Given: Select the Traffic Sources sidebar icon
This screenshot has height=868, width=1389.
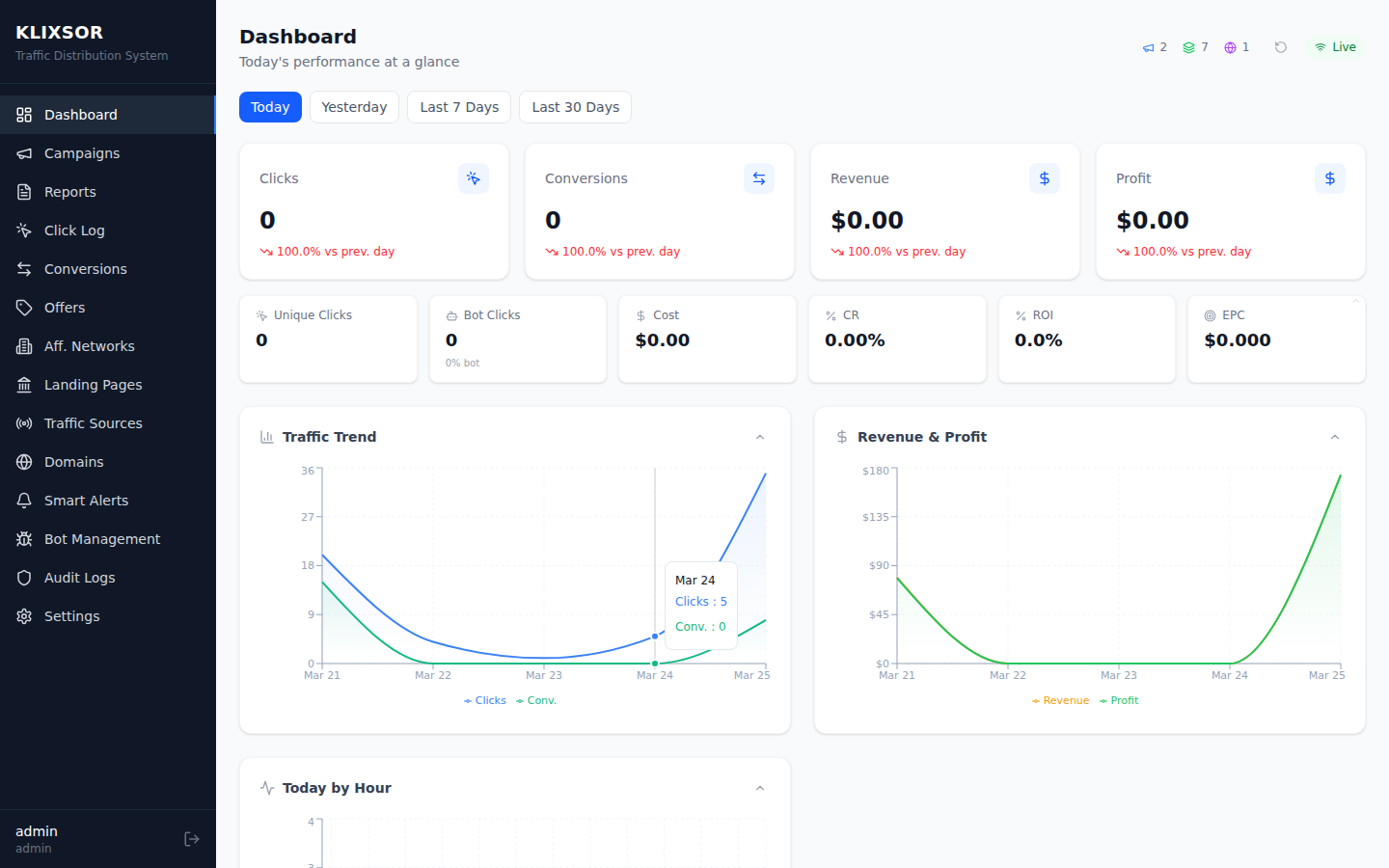Looking at the screenshot, I should click(x=23, y=422).
